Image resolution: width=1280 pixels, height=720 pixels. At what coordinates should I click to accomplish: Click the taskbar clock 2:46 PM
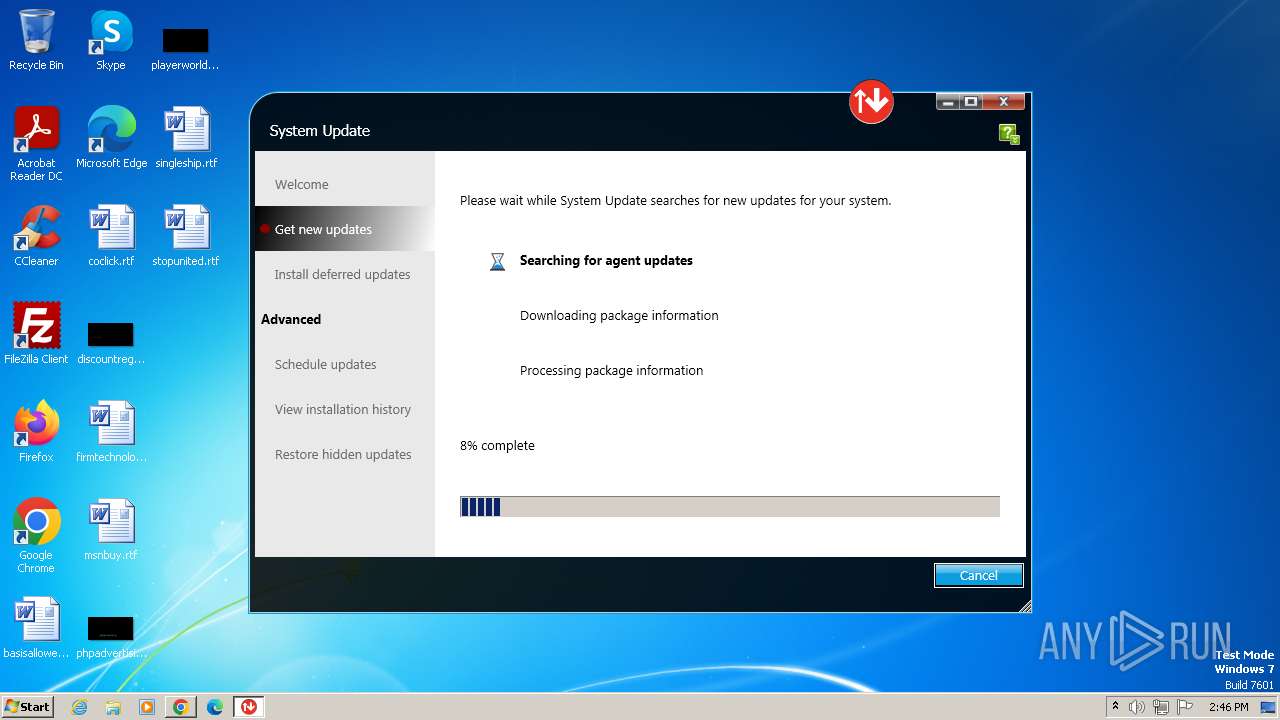coord(1228,707)
